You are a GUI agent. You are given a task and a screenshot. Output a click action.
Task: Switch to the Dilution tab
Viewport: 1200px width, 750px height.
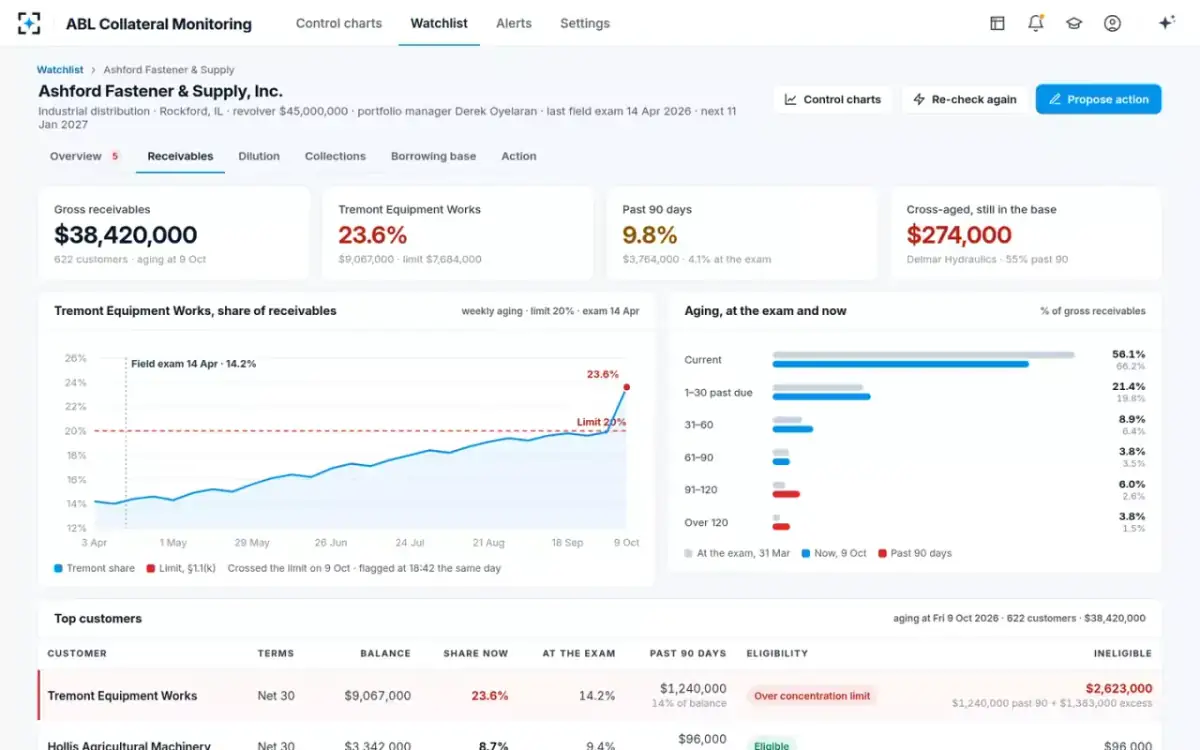click(x=259, y=156)
